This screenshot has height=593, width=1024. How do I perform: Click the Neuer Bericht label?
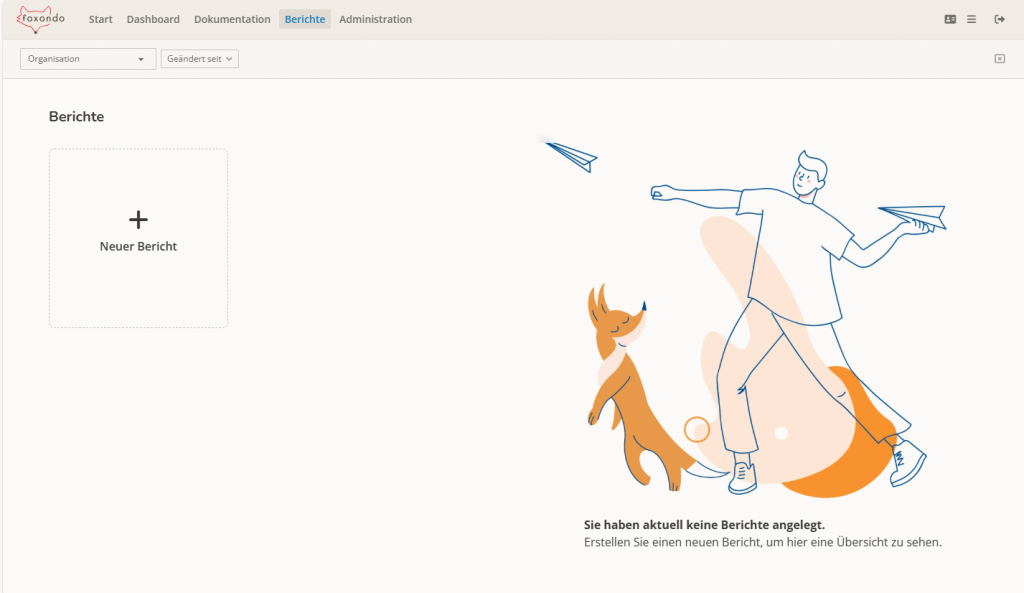pos(138,246)
